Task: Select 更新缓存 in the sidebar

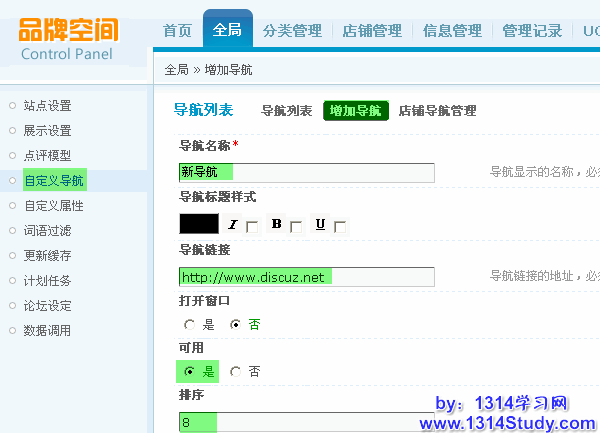Action: (47, 256)
